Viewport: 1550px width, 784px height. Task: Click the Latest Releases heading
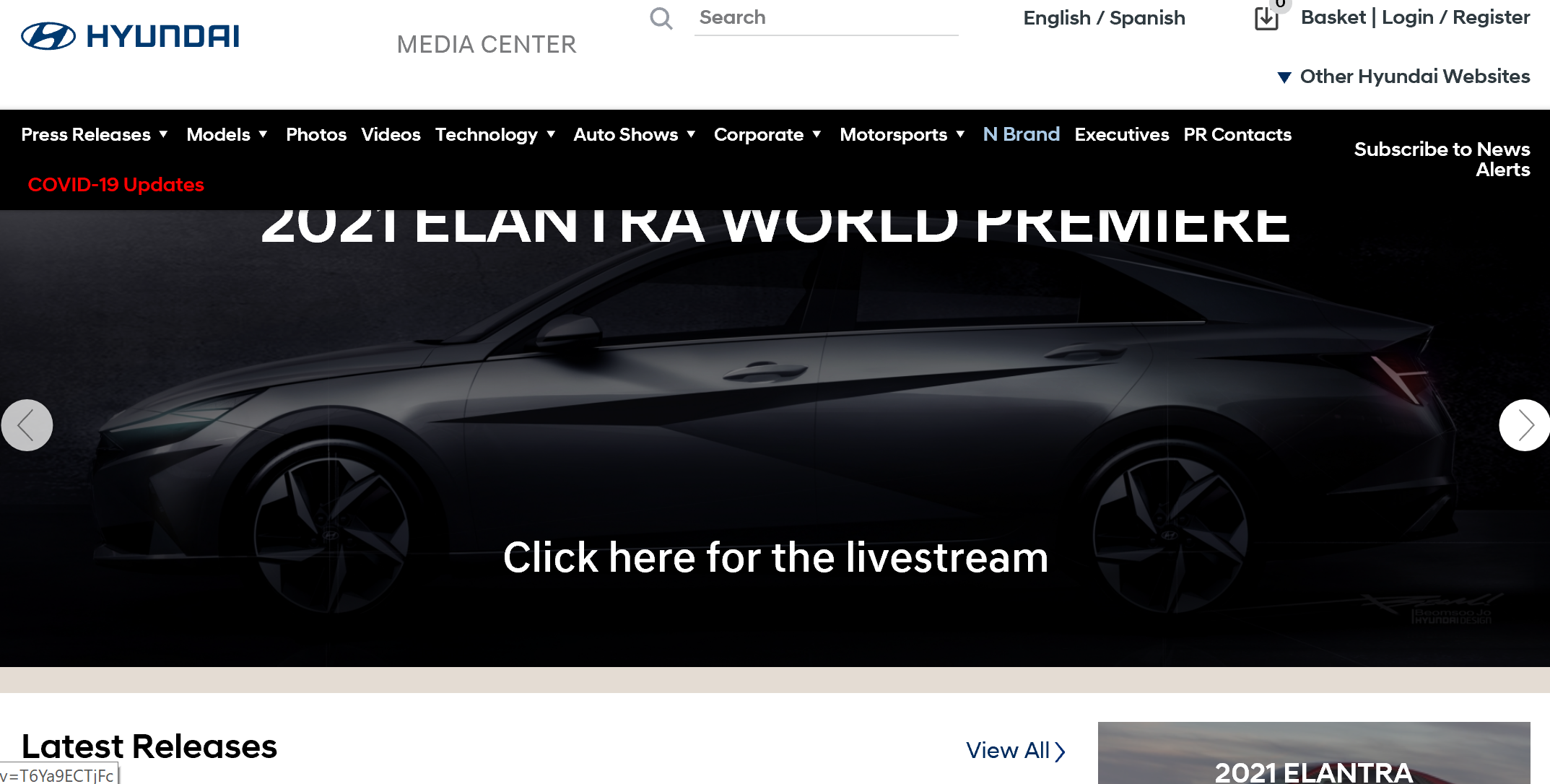tap(149, 746)
